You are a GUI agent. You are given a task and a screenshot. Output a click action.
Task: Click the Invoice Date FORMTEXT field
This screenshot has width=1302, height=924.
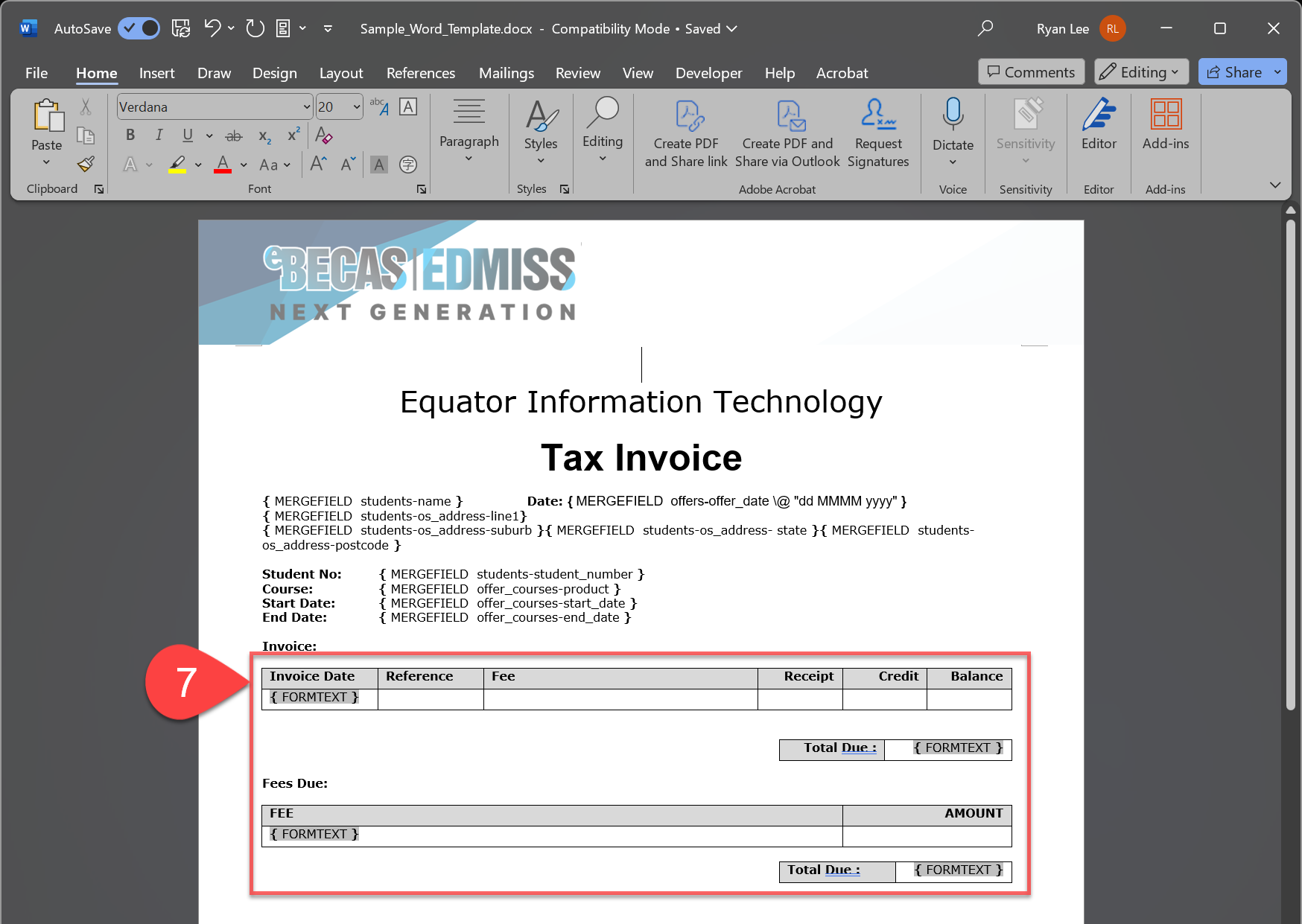coord(314,698)
